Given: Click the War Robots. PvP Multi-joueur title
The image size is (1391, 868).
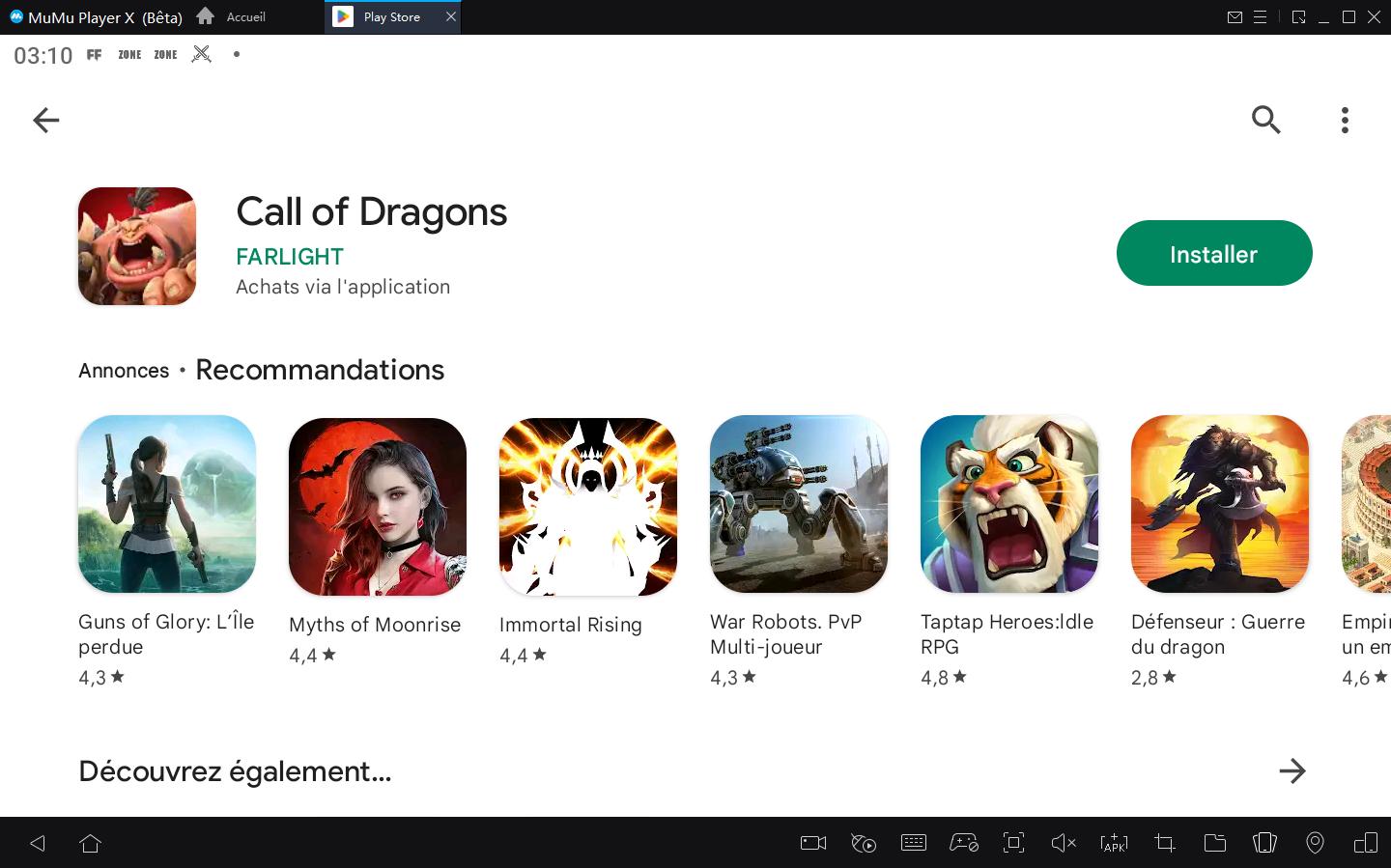Looking at the screenshot, I should coord(785,634).
